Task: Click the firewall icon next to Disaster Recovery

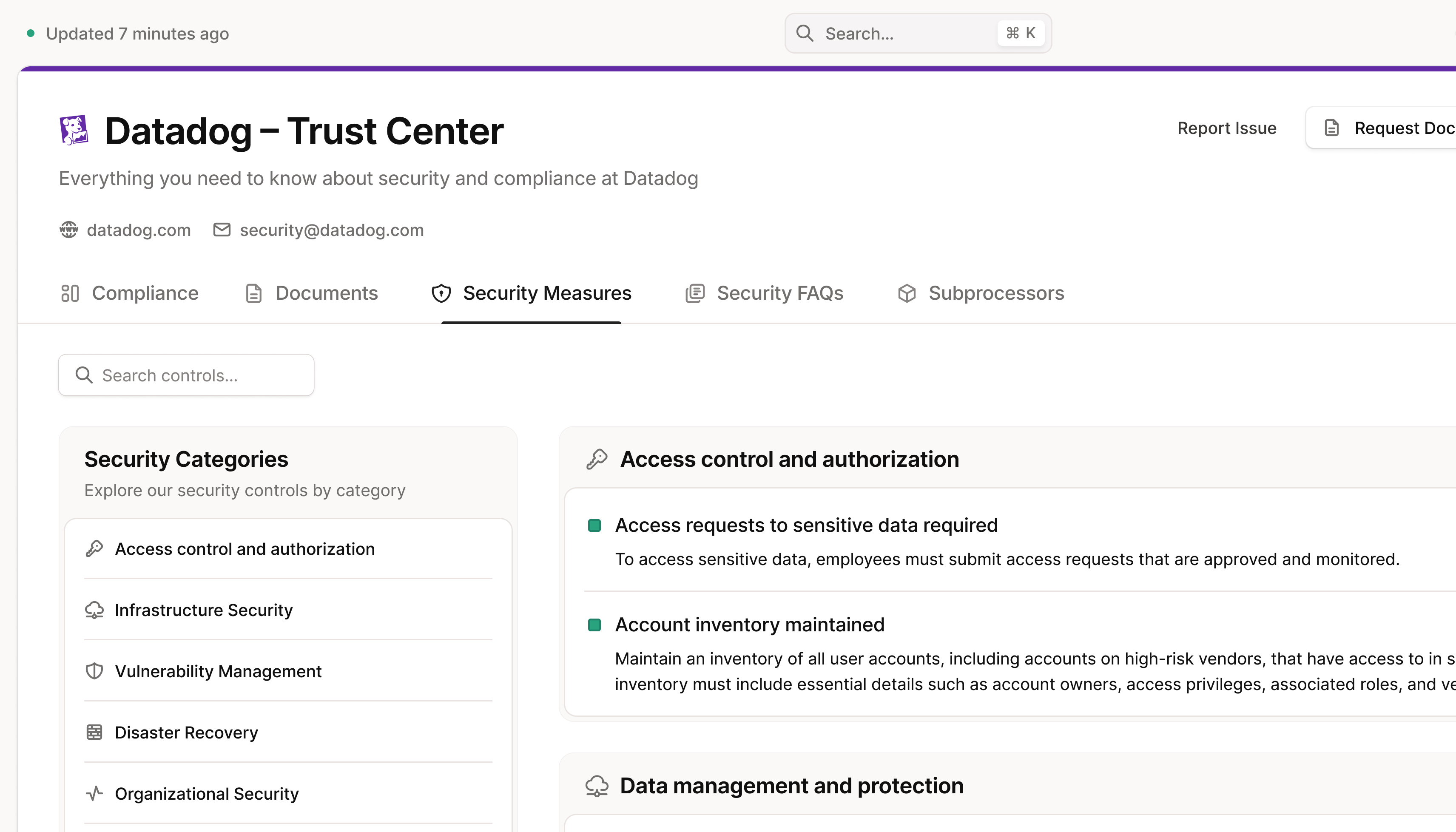Action: [94, 732]
